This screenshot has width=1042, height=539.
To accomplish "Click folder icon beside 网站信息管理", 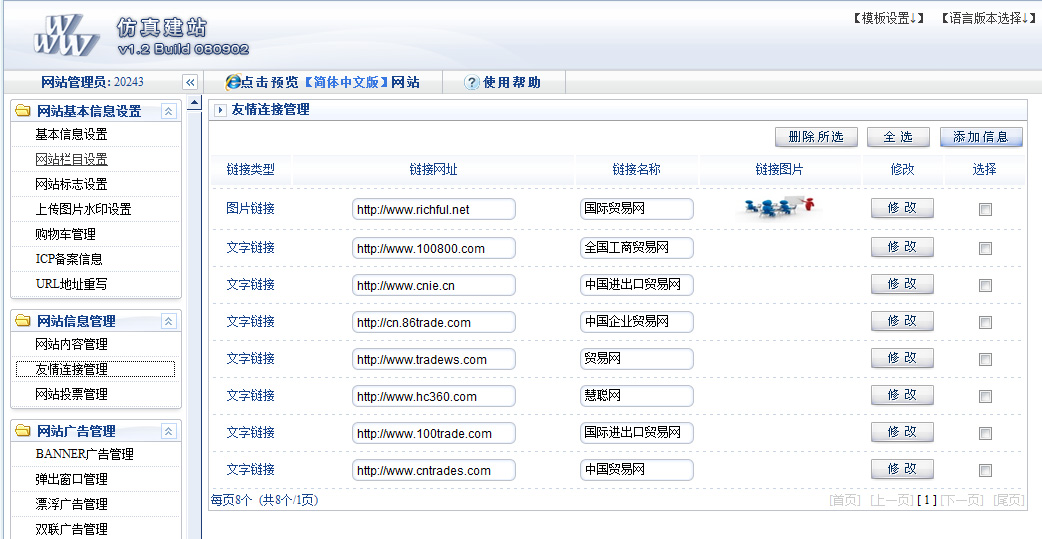I will pos(22,321).
